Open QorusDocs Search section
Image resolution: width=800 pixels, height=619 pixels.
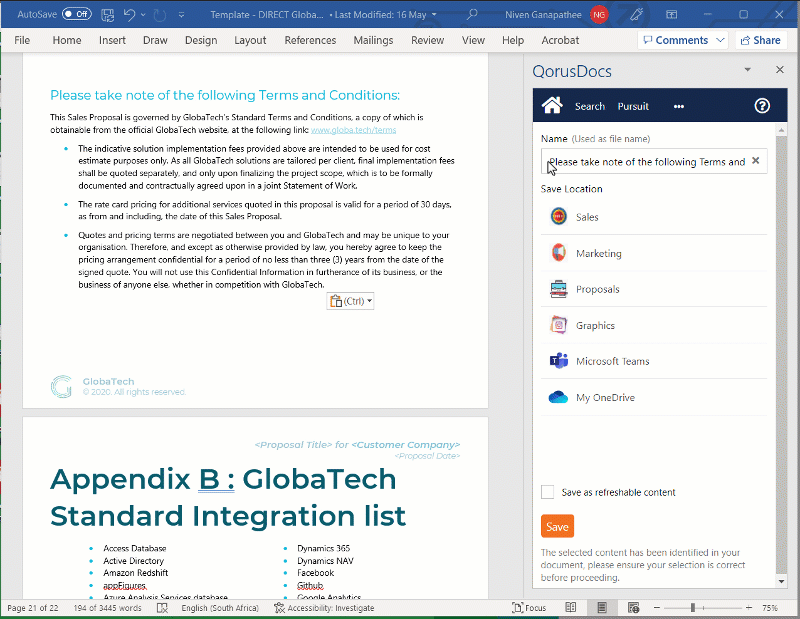pyautogui.click(x=590, y=106)
